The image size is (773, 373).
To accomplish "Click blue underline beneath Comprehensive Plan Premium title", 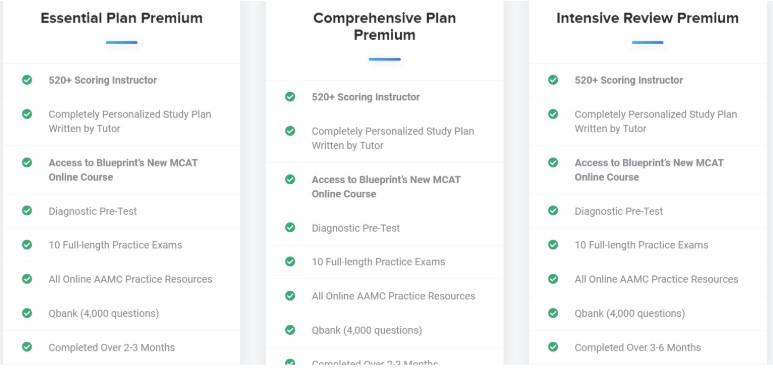I will pos(385,59).
